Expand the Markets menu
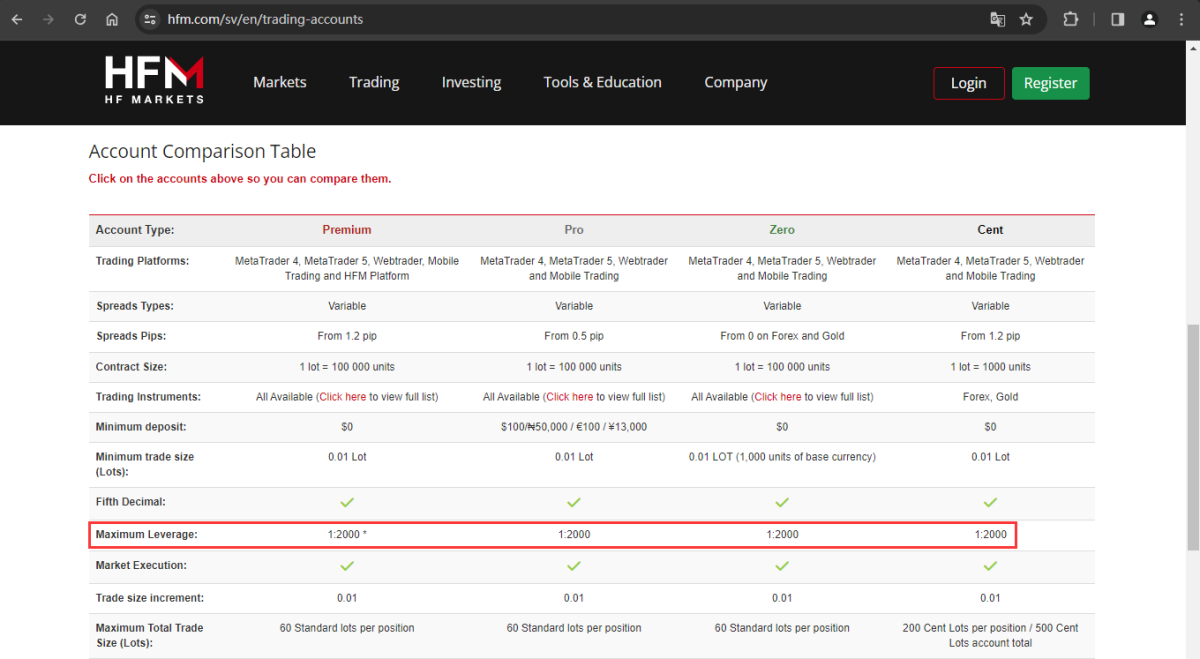Image resolution: width=1200 pixels, height=659 pixels. point(279,82)
